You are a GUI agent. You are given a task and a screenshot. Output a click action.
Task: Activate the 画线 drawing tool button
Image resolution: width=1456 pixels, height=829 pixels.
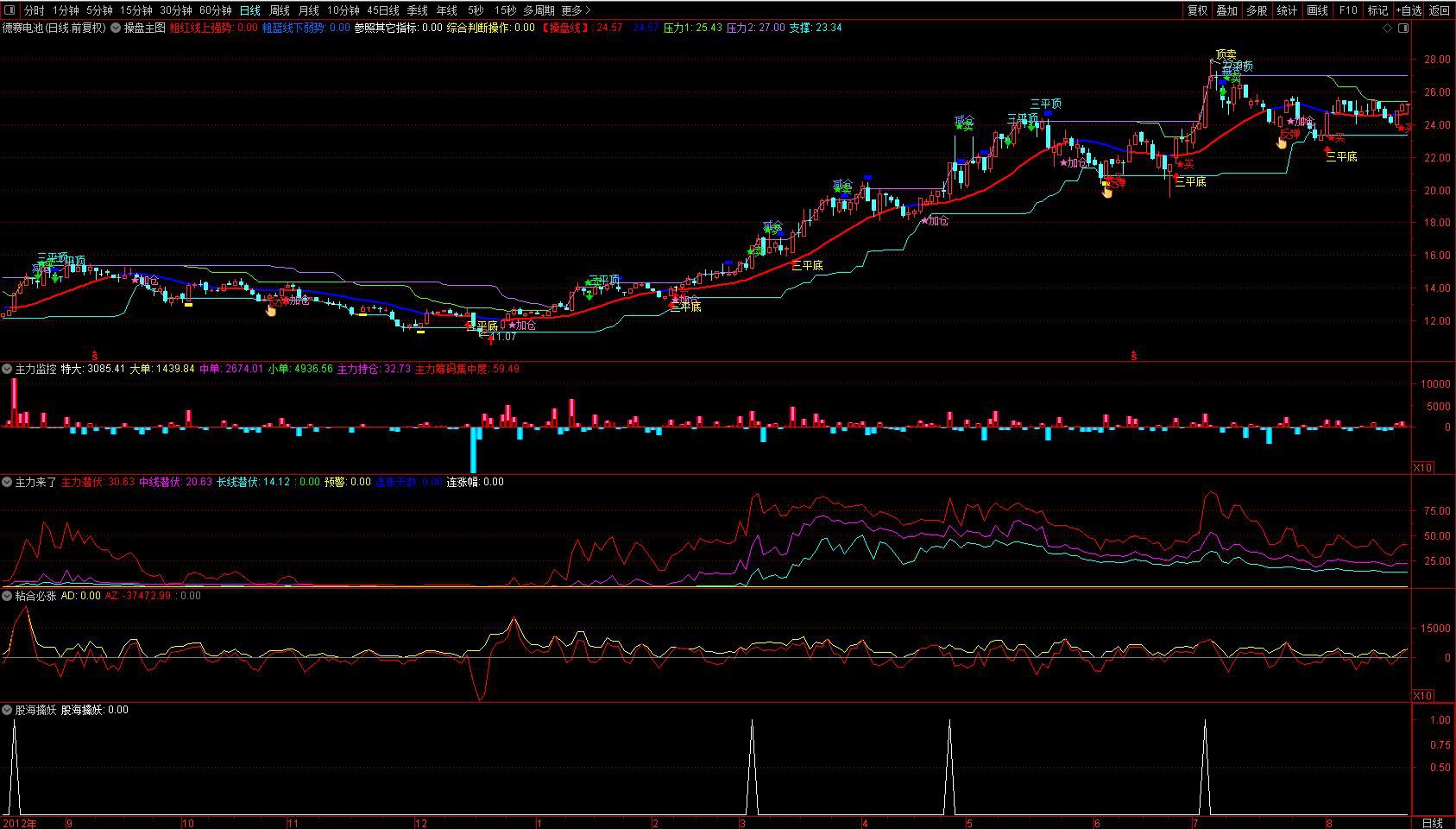point(1317,10)
